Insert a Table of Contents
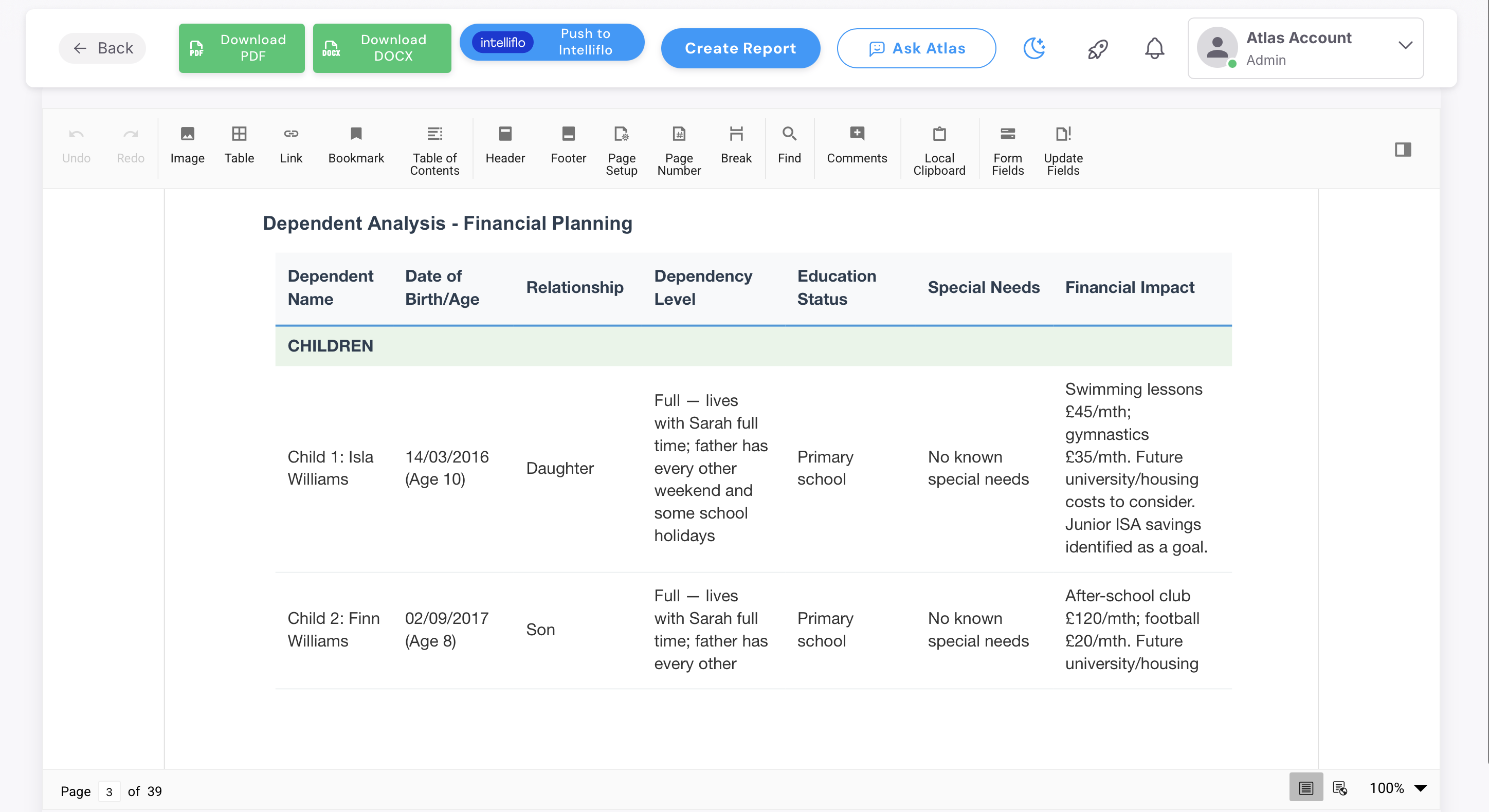Screen dimensions: 1489x812 (434, 152)
